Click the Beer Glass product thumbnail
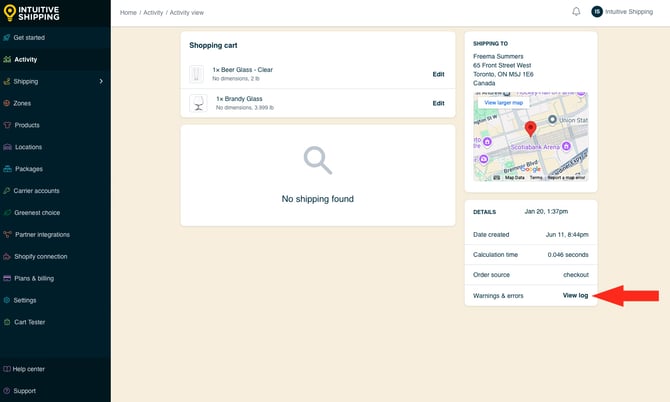Screen dimensions: 670x402 click(197, 74)
